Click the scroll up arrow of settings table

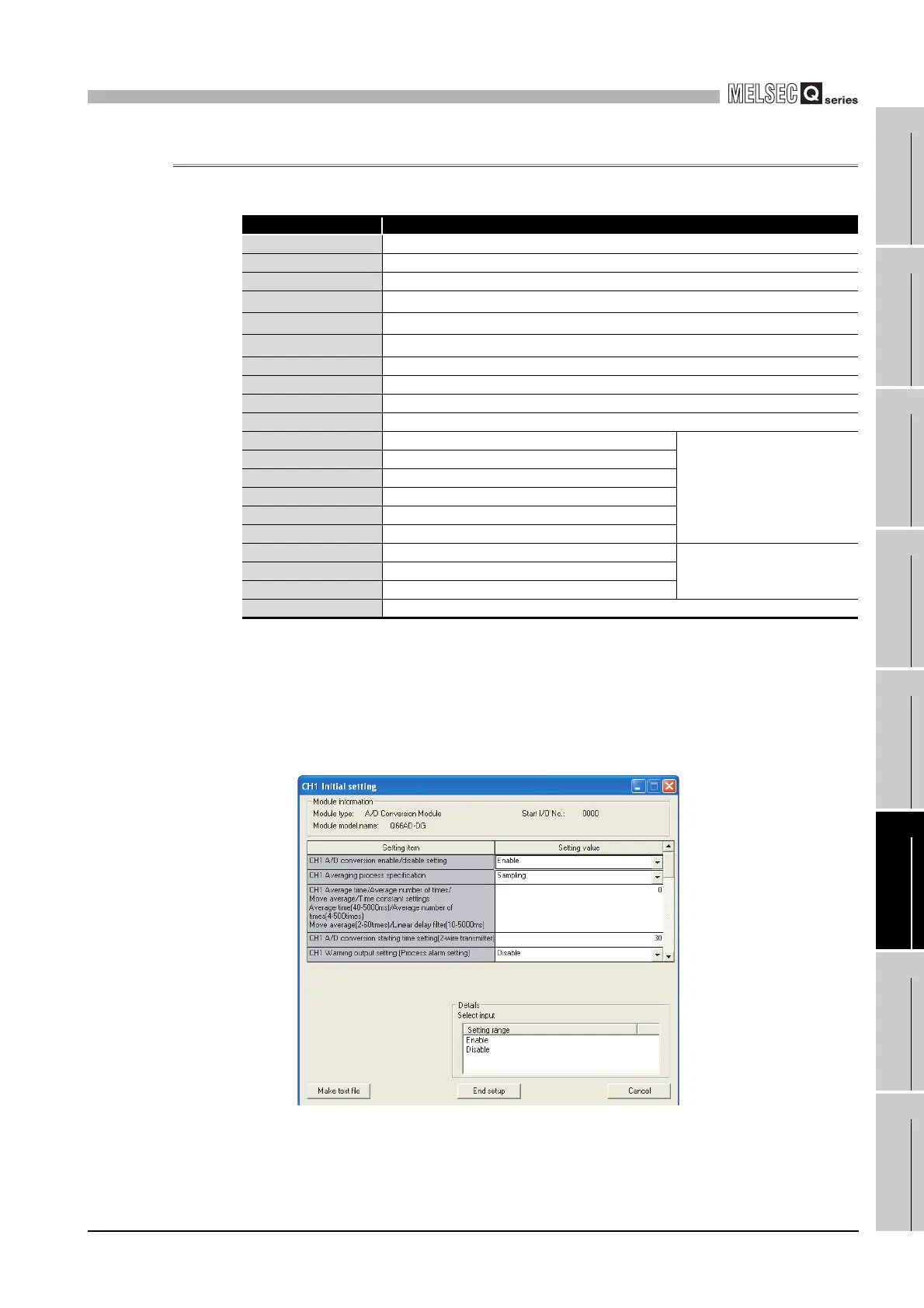click(669, 847)
